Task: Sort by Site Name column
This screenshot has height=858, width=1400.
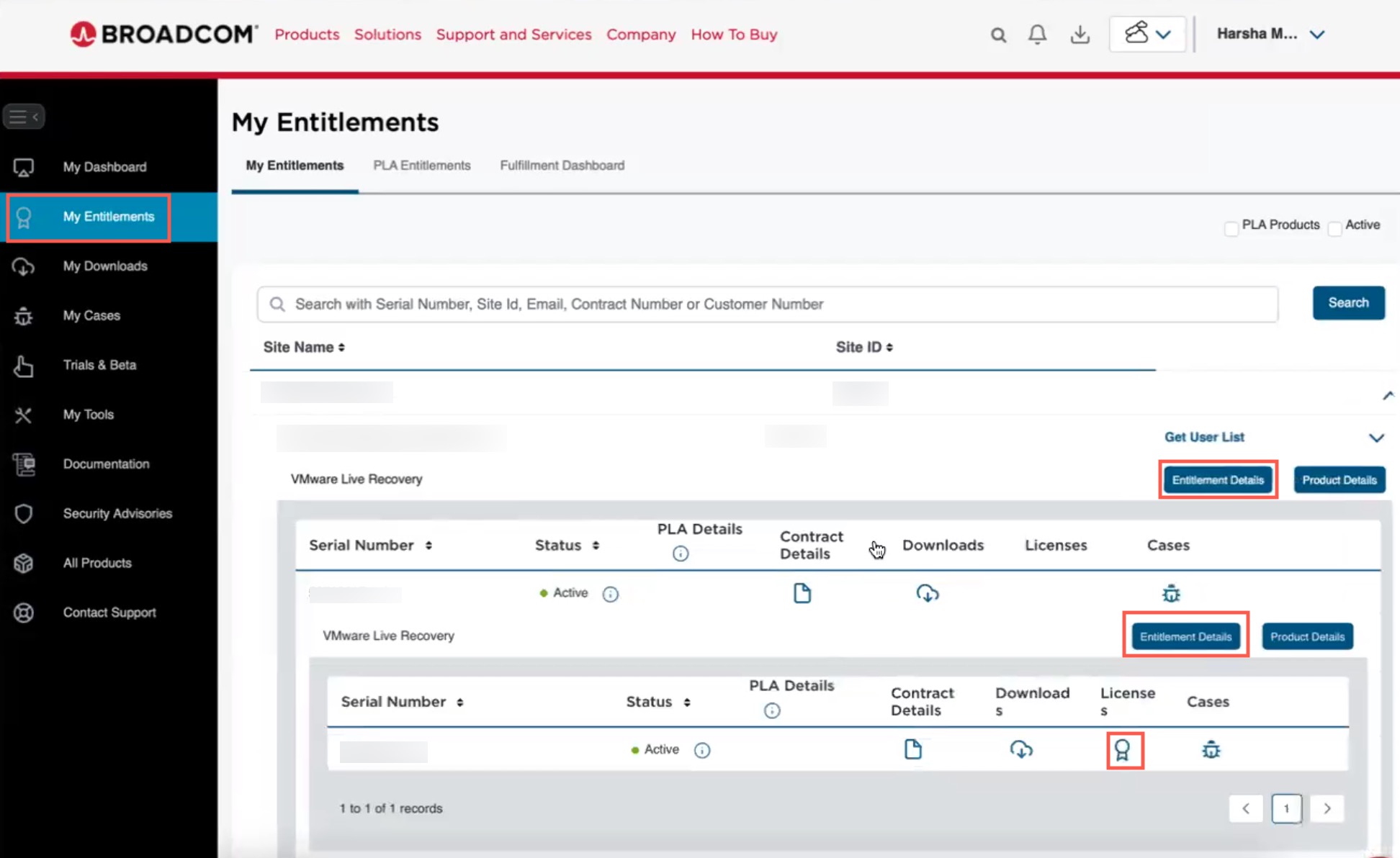Action: coord(304,347)
